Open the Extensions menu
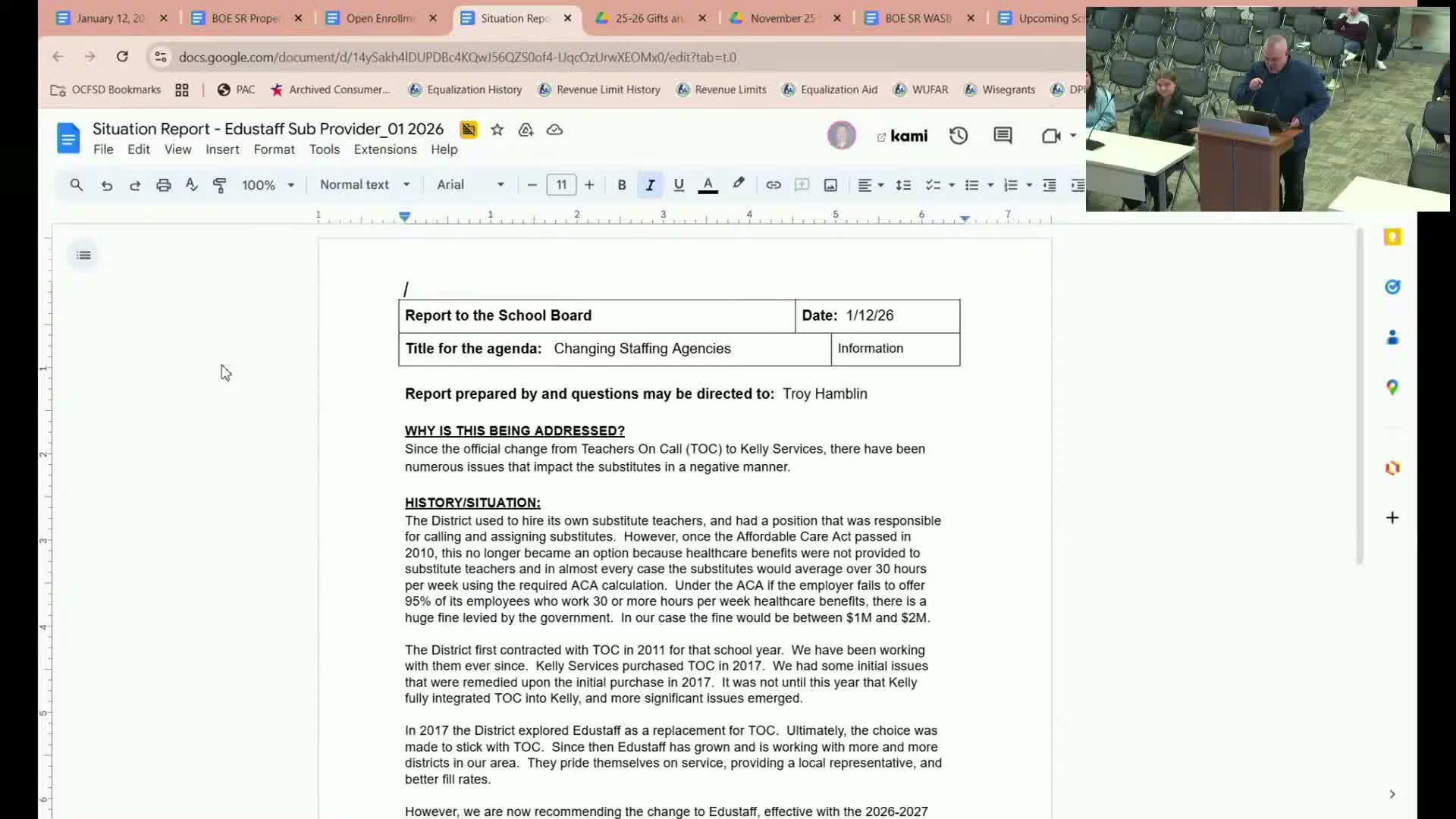This screenshot has height=819, width=1456. pos(384,149)
